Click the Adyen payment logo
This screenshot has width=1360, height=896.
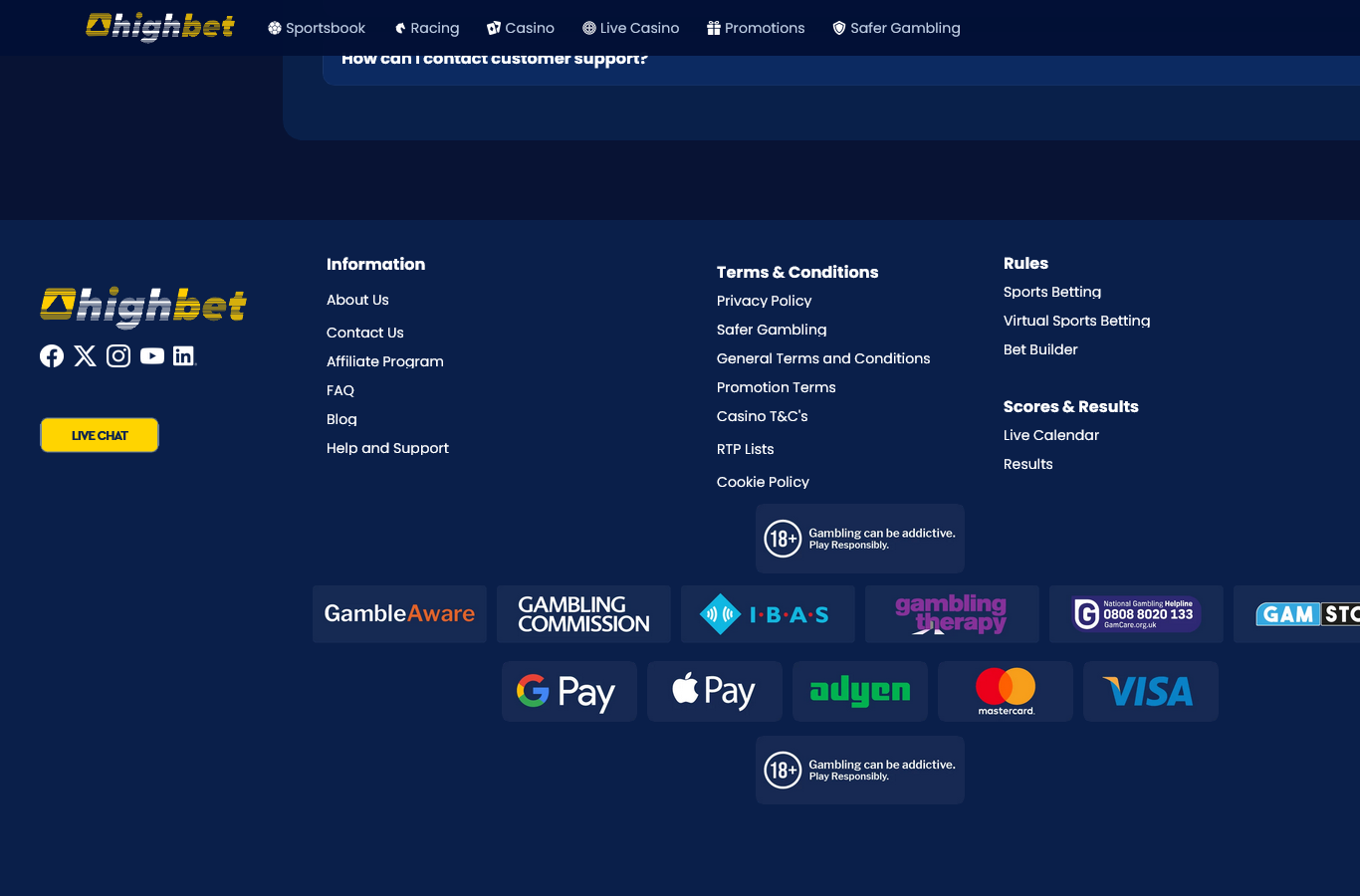coord(860,692)
